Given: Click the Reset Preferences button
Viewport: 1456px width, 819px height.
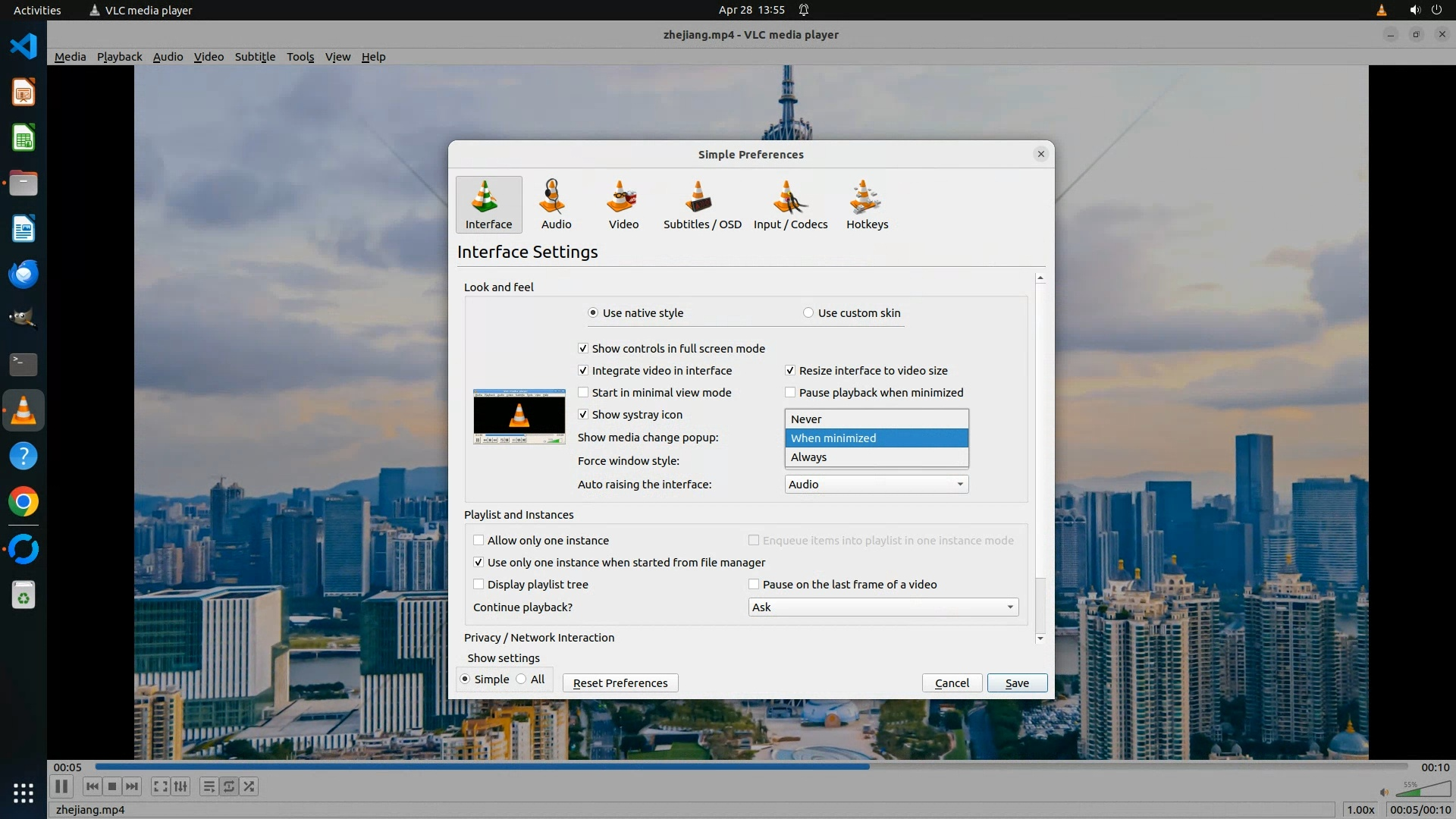Looking at the screenshot, I should coord(620,683).
